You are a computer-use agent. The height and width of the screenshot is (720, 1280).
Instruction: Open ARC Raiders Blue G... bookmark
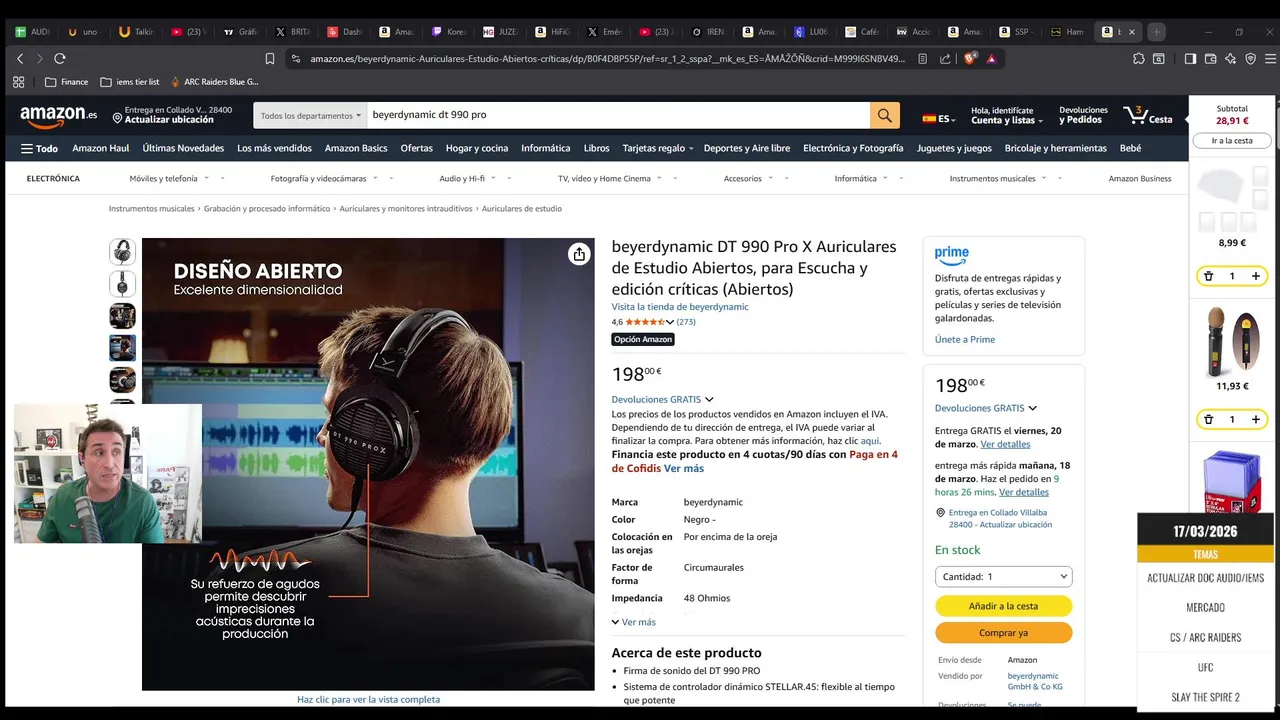[x=214, y=82]
